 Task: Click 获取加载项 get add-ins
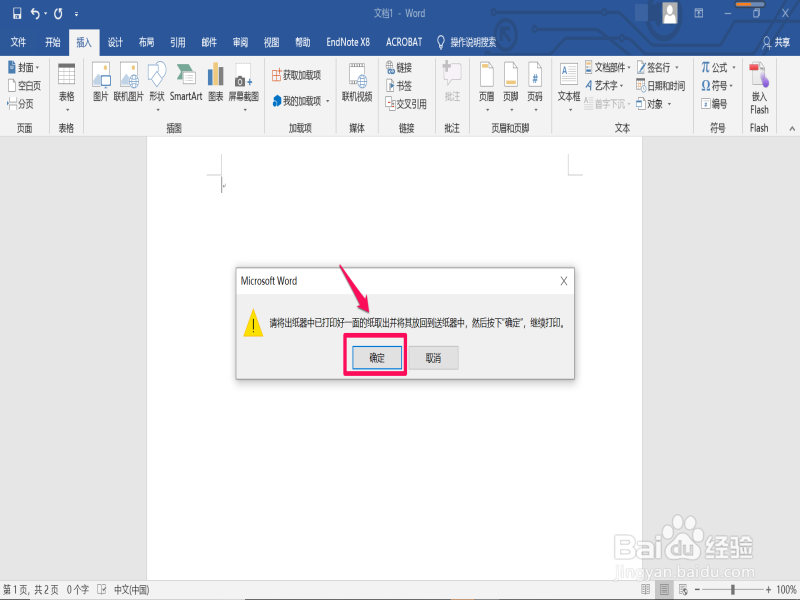click(x=296, y=76)
